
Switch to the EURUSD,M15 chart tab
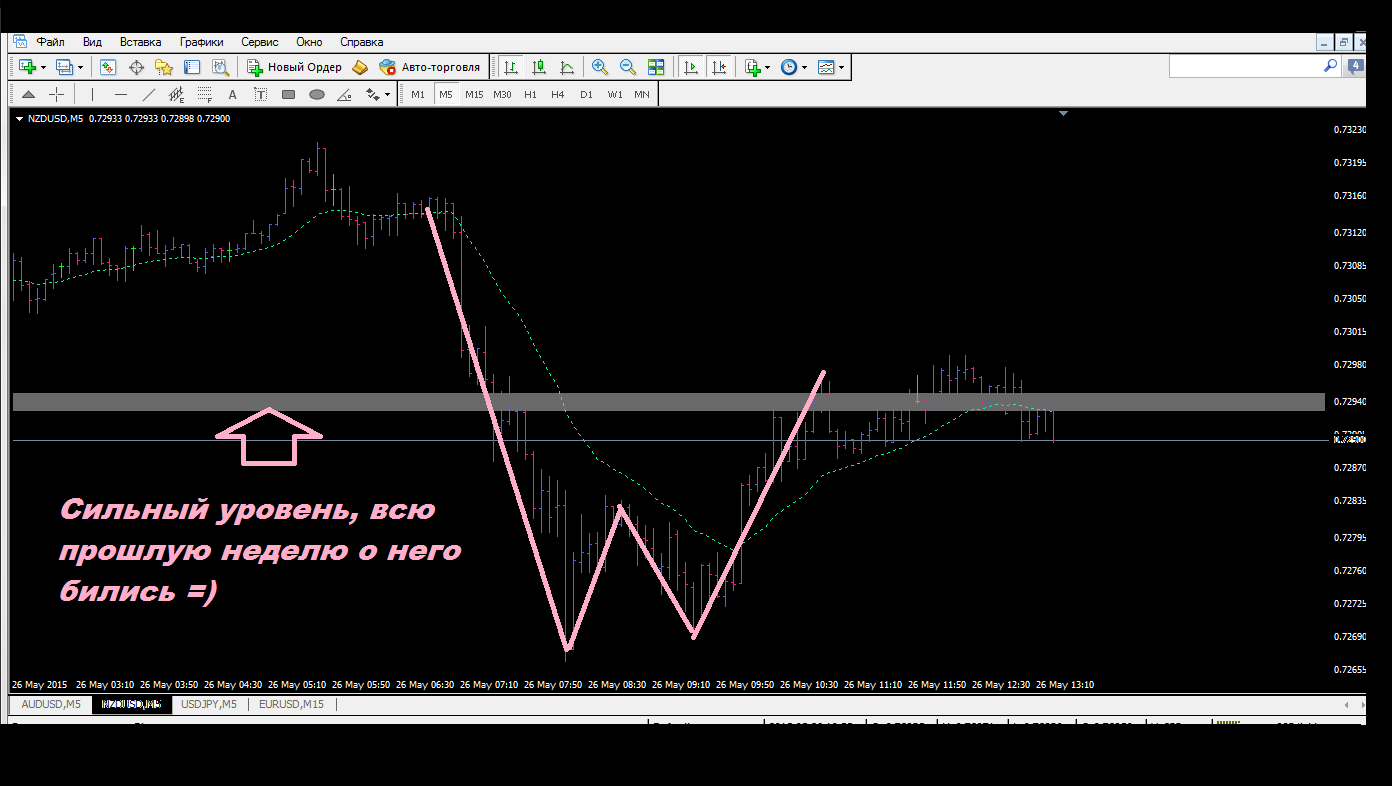[x=292, y=704]
